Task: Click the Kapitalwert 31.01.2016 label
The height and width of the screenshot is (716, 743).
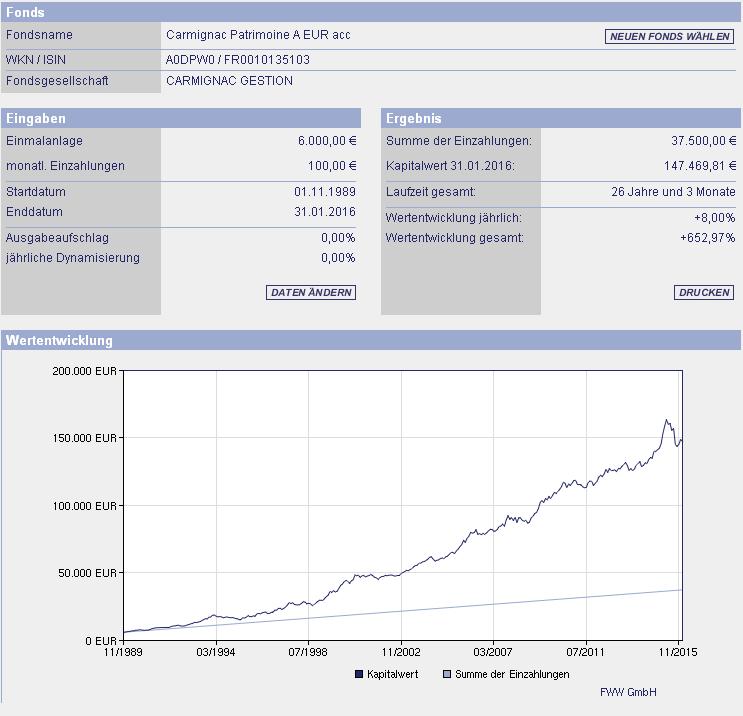Action: pos(450,166)
